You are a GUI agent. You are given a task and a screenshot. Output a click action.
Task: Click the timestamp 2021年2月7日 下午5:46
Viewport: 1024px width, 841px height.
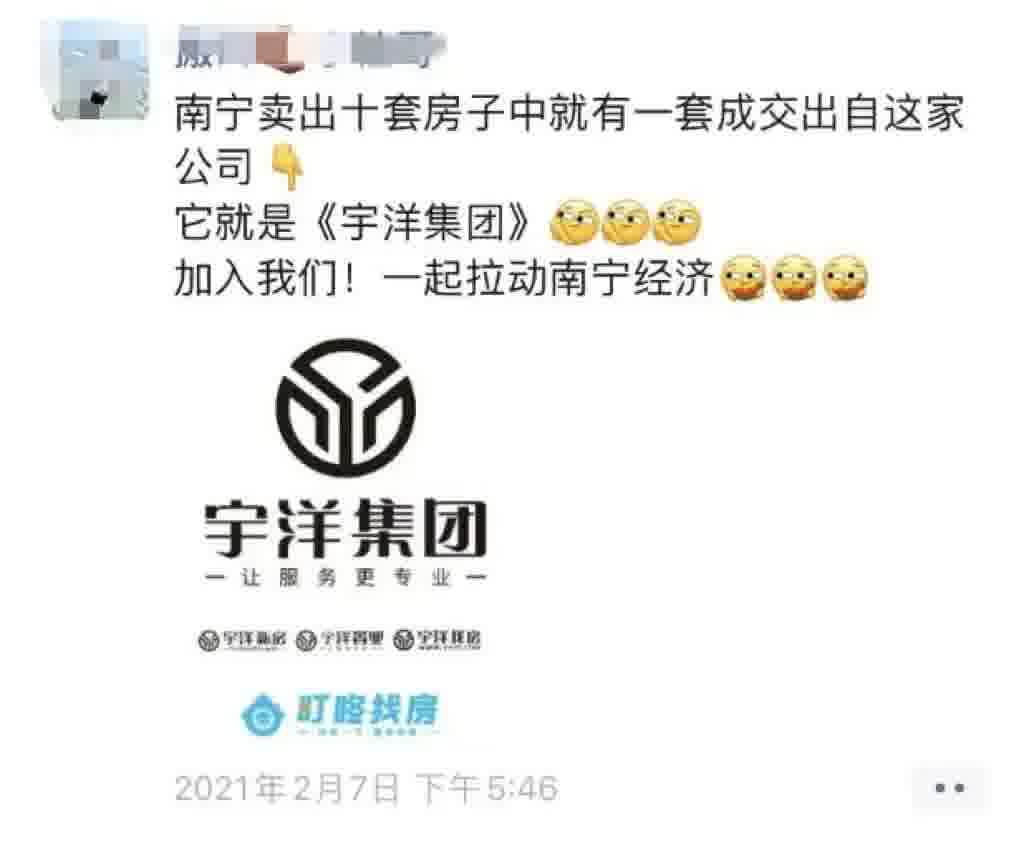click(x=366, y=787)
